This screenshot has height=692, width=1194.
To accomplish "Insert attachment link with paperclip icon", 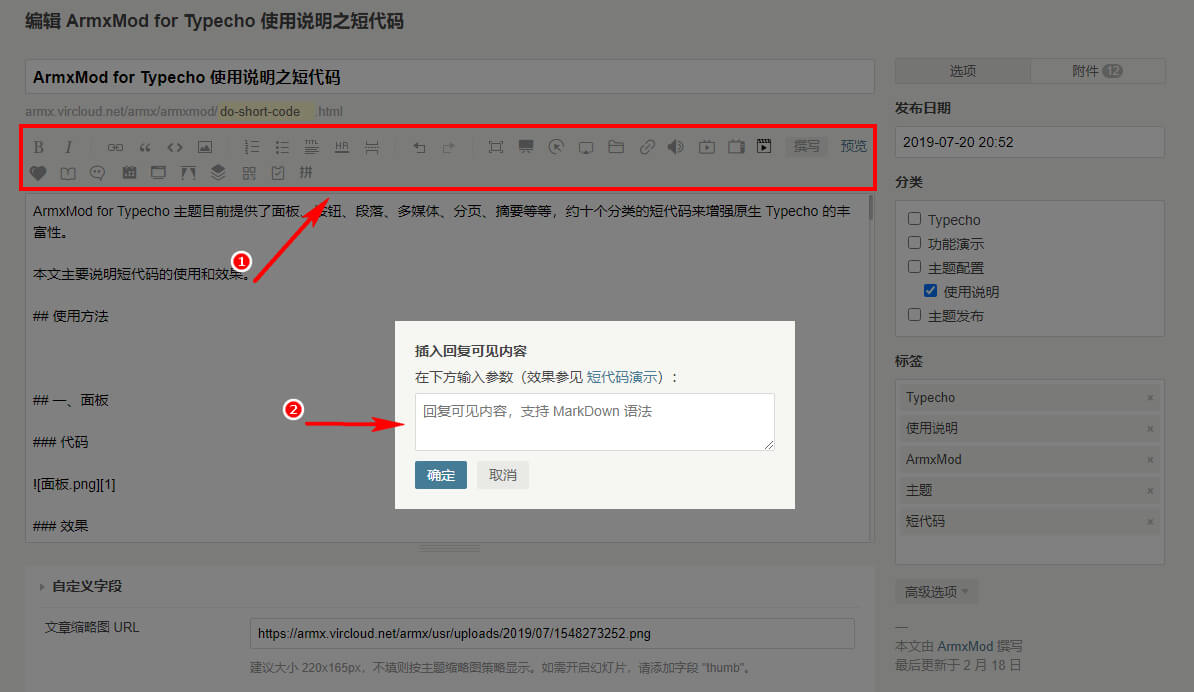I will tap(646, 147).
